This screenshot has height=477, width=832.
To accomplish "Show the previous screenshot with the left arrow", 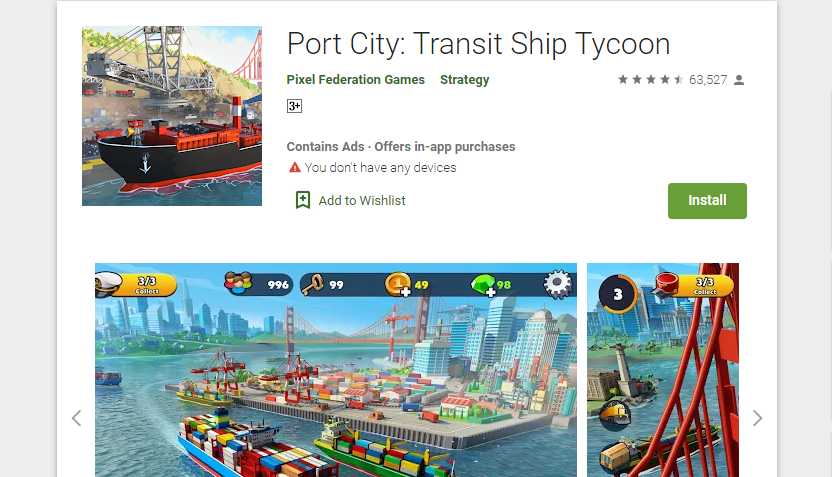I will coord(76,418).
